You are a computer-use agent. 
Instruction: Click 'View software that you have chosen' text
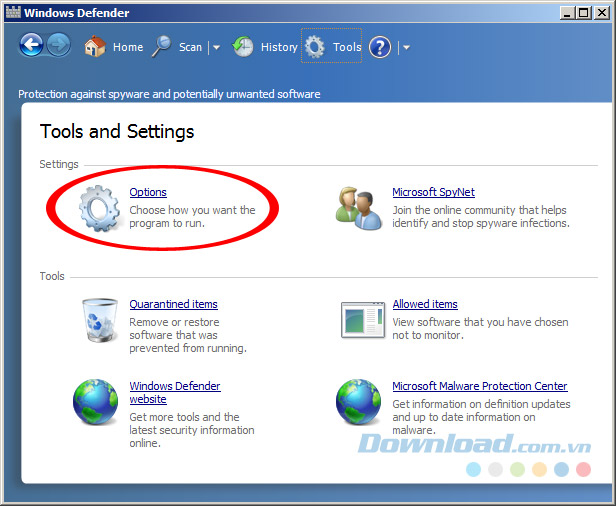point(480,328)
